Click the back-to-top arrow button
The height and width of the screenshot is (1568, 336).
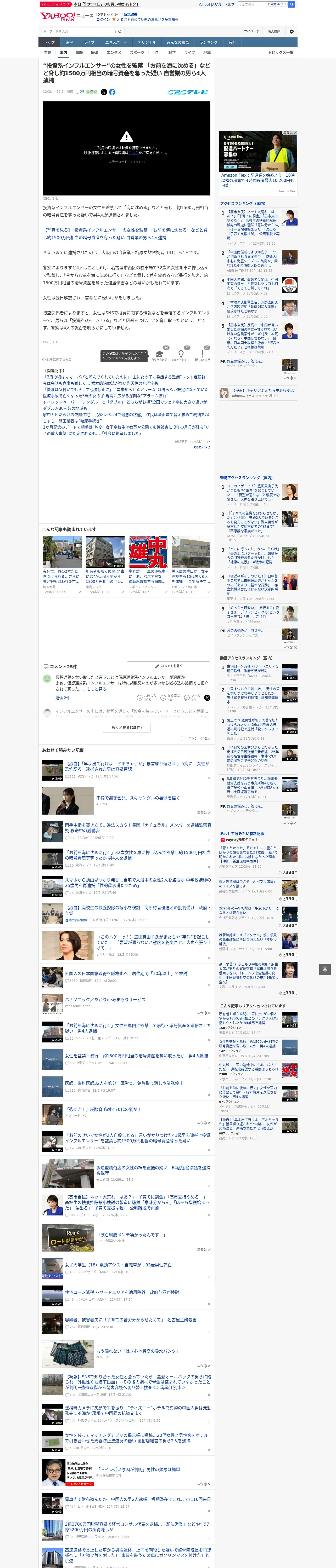coord(325,969)
